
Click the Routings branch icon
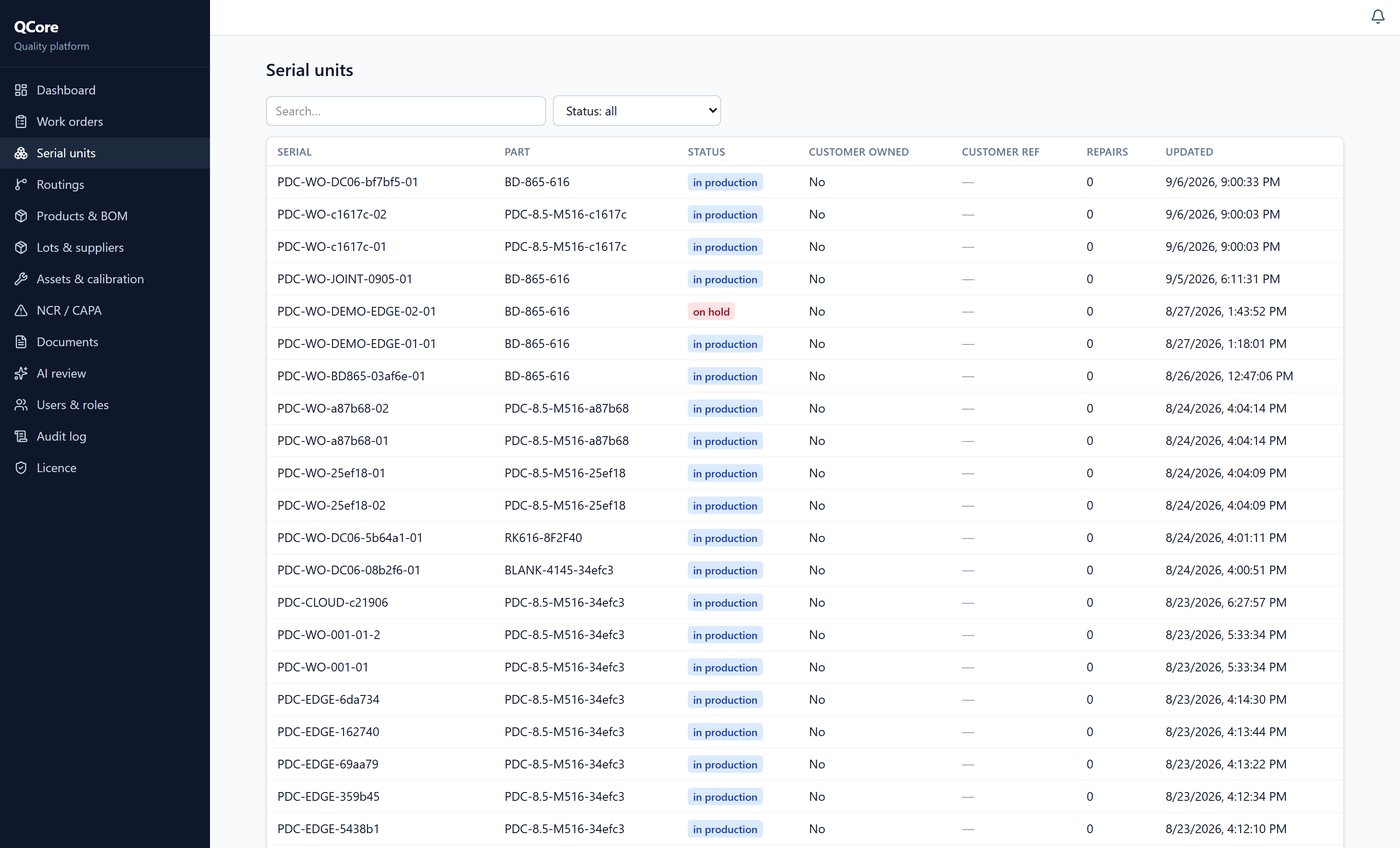coord(21,185)
